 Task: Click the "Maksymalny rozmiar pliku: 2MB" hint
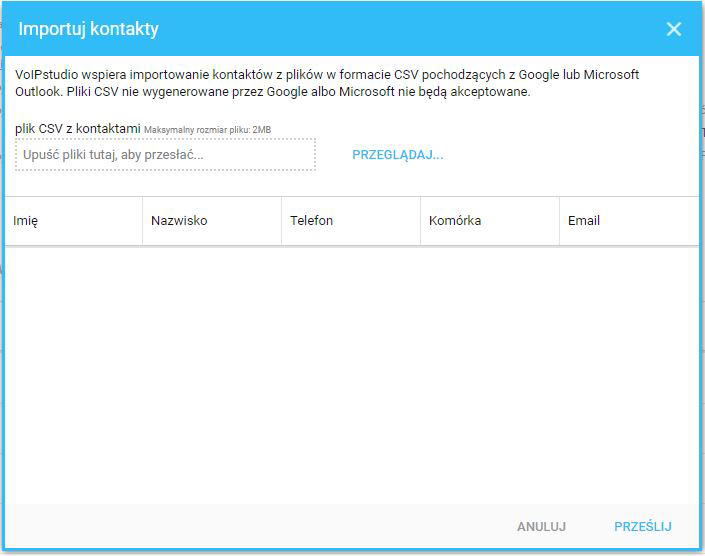(x=207, y=130)
